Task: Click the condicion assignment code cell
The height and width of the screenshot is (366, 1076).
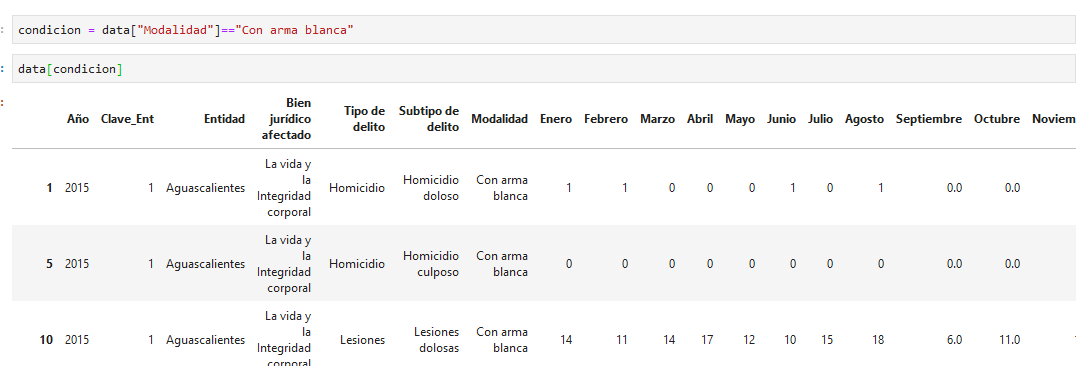Action: coord(544,30)
